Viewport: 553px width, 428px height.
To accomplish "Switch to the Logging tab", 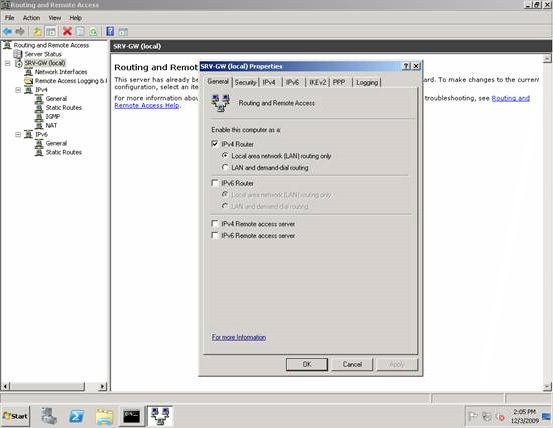I will (x=367, y=82).
